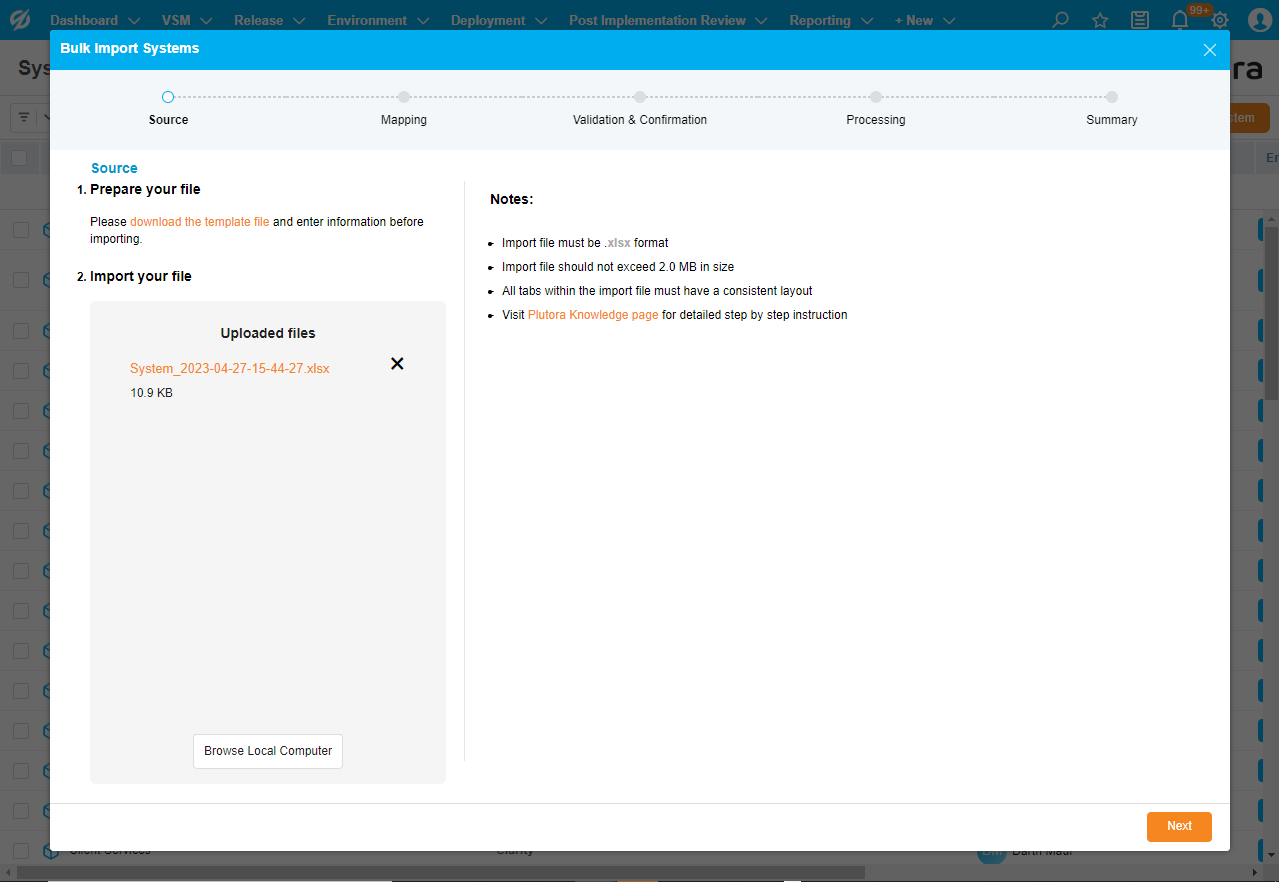Open the settings gear icon
The height and width of the screenshot is (882, 1279).
point(1220,20)
